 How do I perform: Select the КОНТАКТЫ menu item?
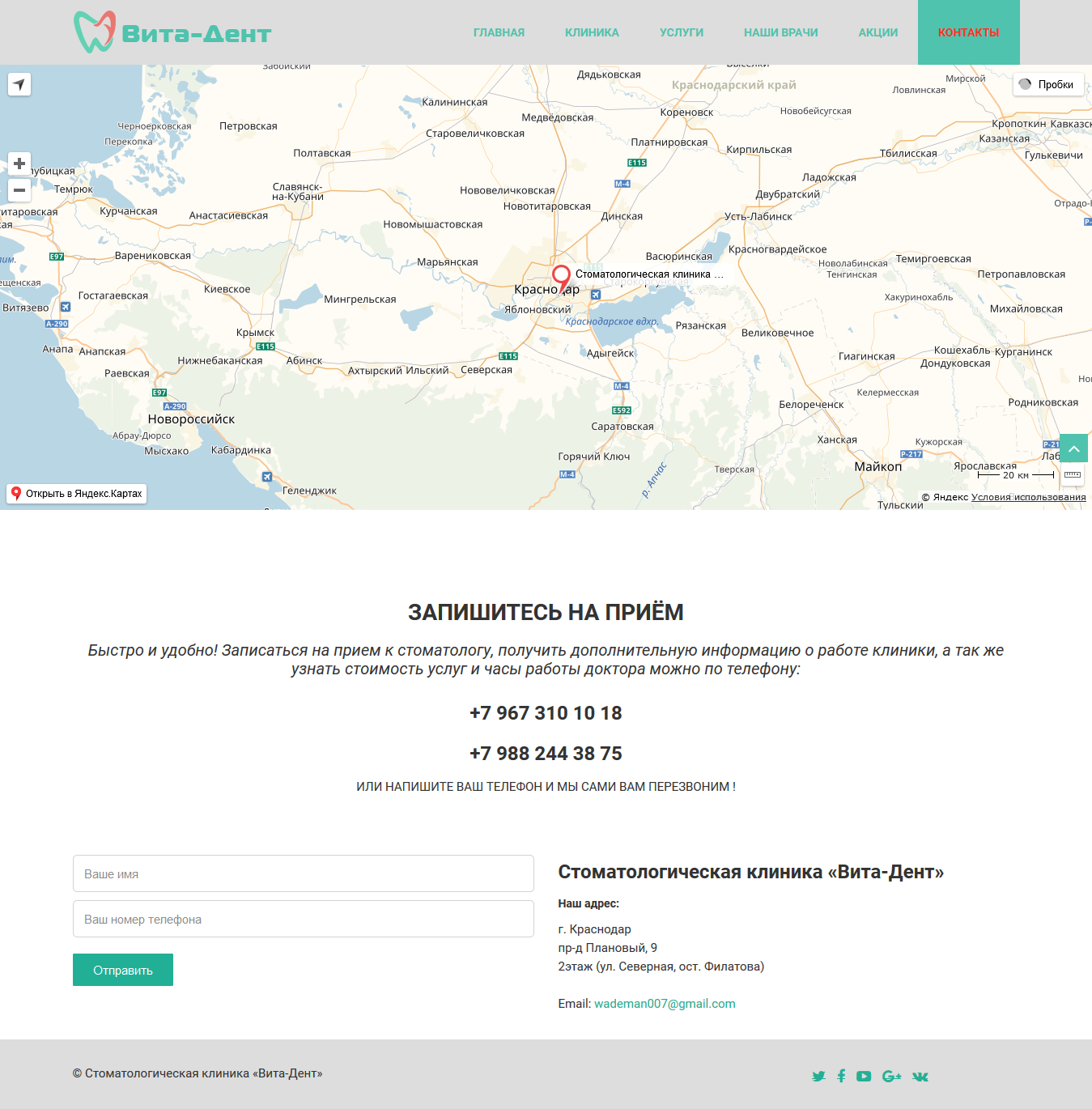968,32
